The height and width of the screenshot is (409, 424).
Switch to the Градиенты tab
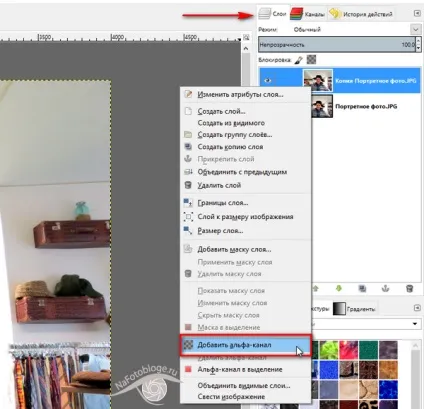354,309
